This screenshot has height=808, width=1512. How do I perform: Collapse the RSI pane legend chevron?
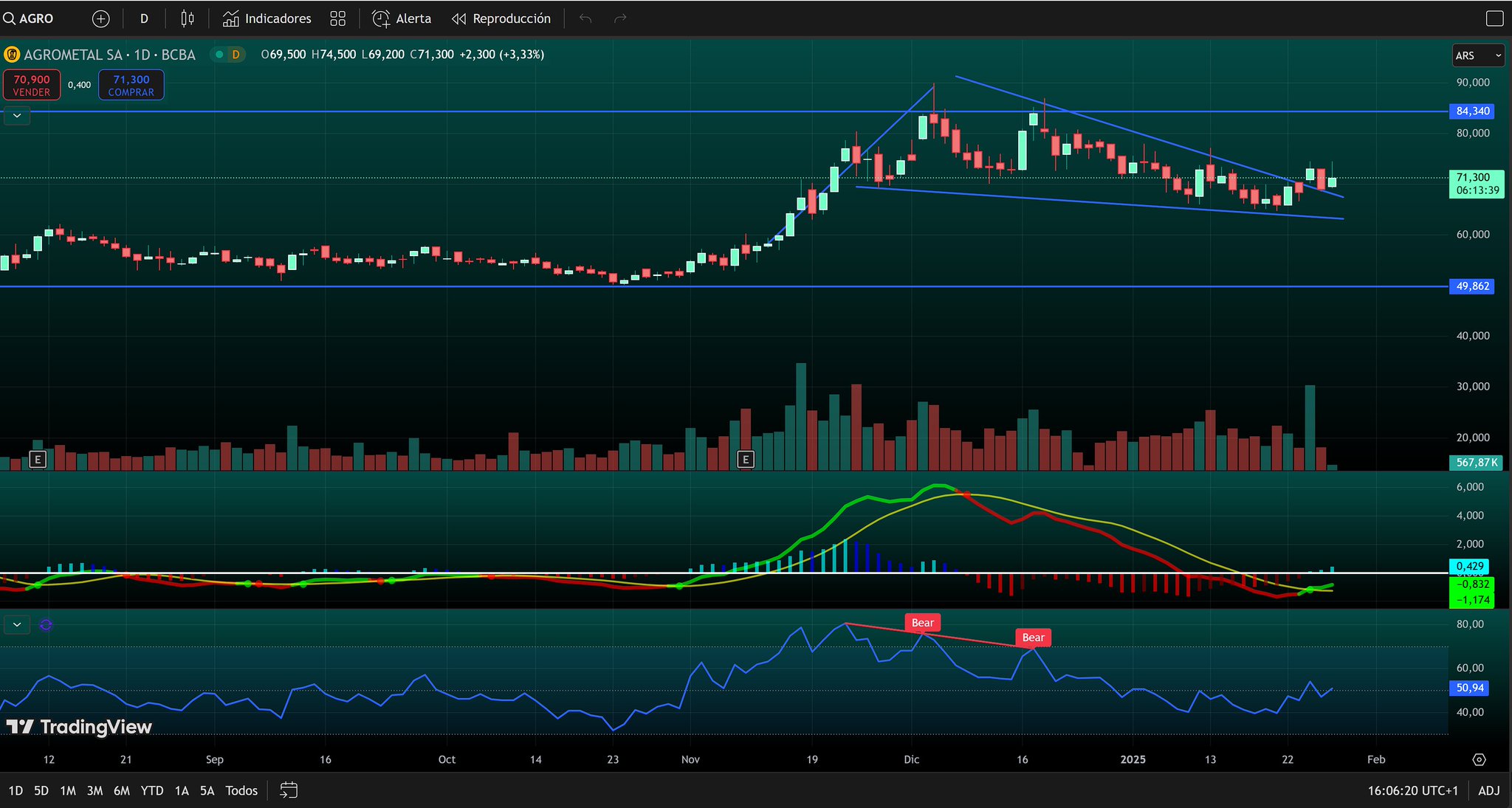(17, 625)
